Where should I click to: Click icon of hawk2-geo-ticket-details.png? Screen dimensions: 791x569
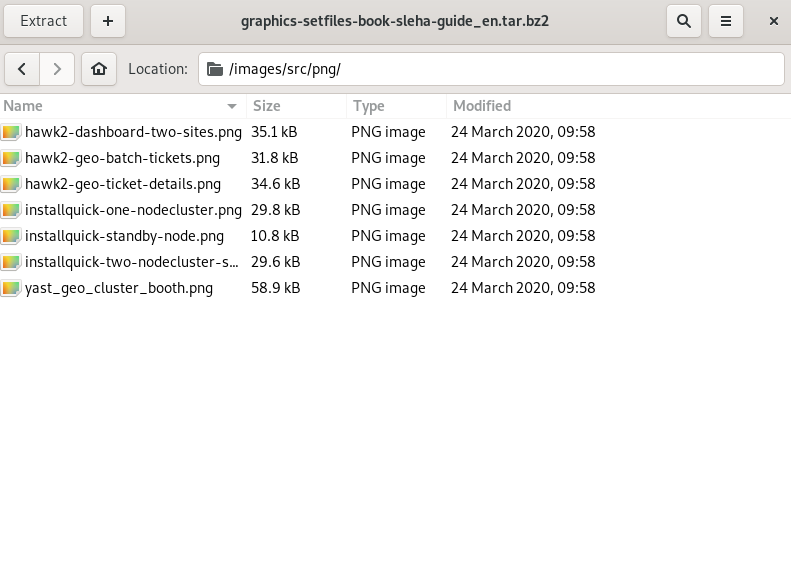(11, 184)
